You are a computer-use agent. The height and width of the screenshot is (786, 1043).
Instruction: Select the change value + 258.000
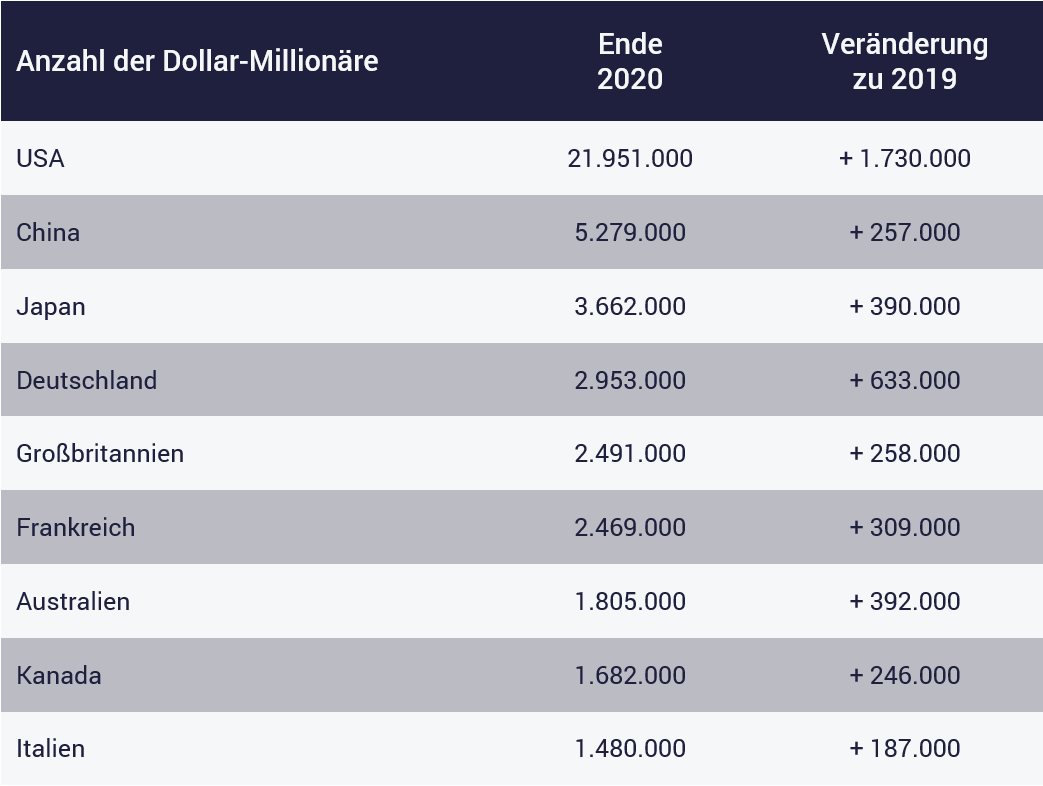pos(904,453)
